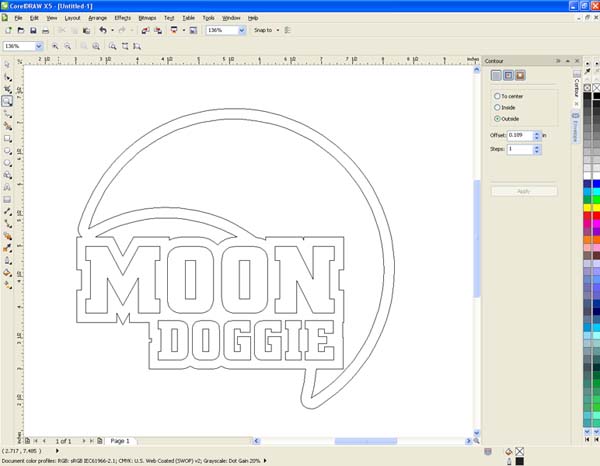Expand the Snap to dropdown
600x466 pixels.
278,30
